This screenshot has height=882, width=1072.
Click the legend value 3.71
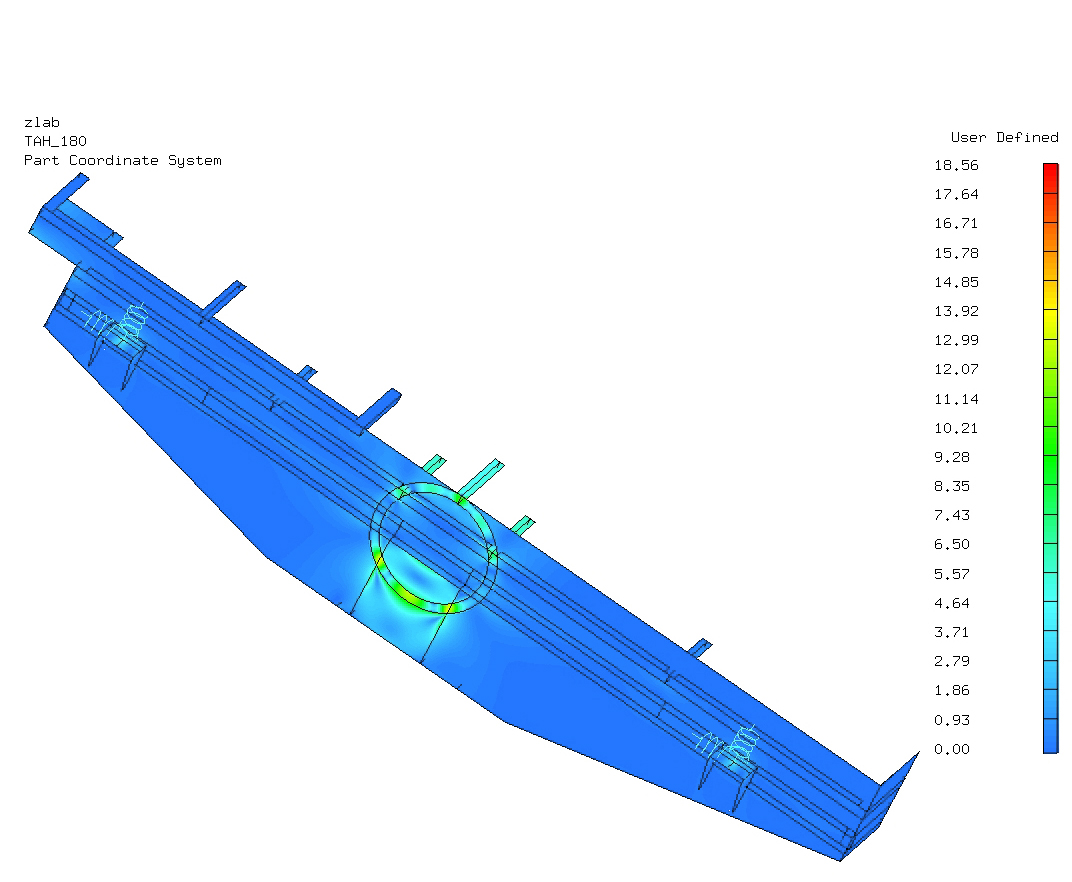(x=952, y=632)
